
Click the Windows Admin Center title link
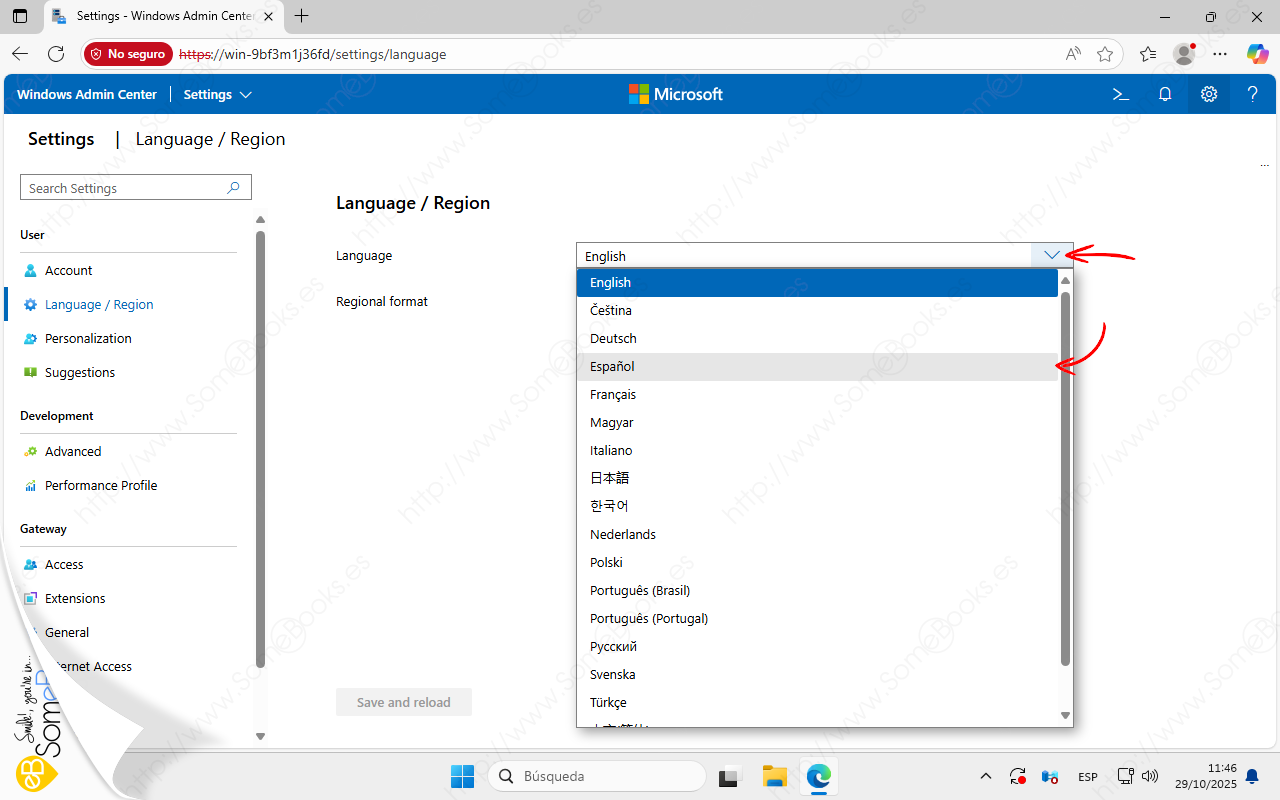(87, 94)
